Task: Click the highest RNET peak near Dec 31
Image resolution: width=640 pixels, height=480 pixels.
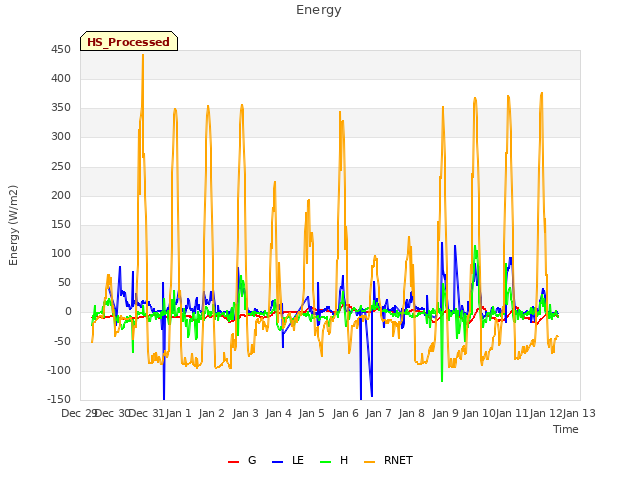Action: pyautogui.click(x=143, y=56)
